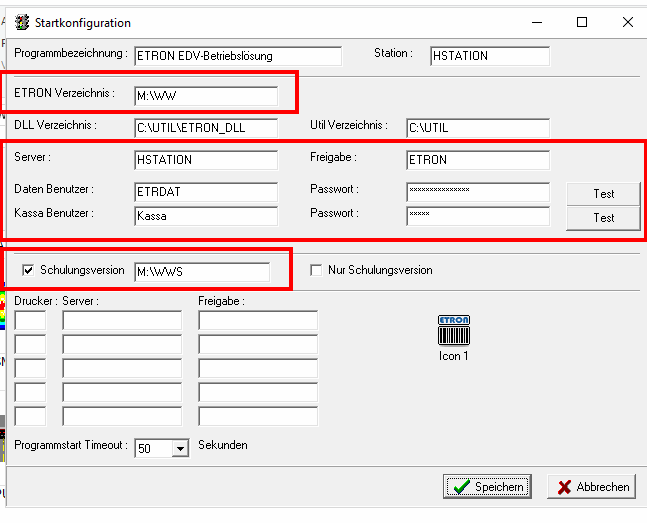The height and width of the screenshot is (523, 647).
Task: Click the Programmbezeichnung text field
Action: 237,56
